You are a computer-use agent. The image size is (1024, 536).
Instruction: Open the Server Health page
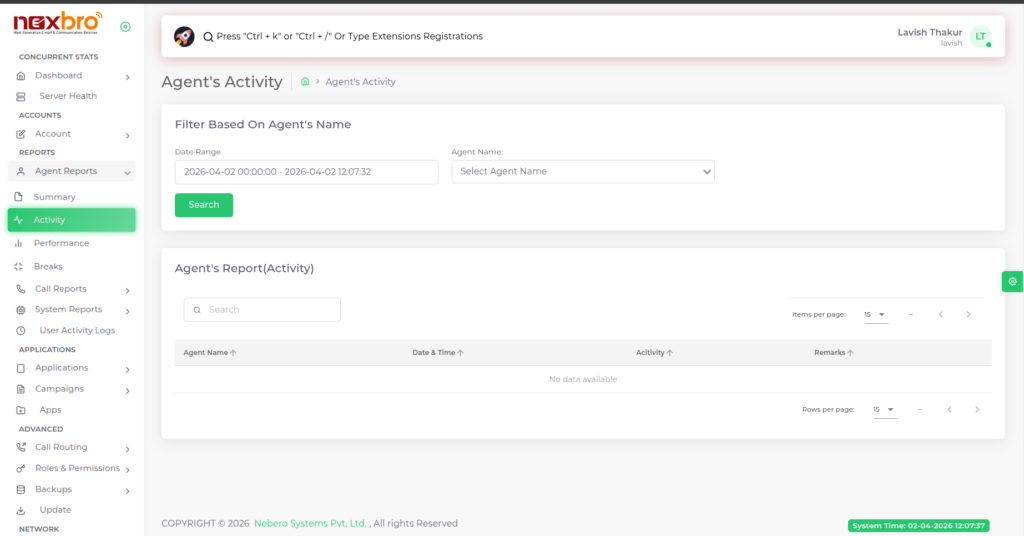tap(68, 96)
